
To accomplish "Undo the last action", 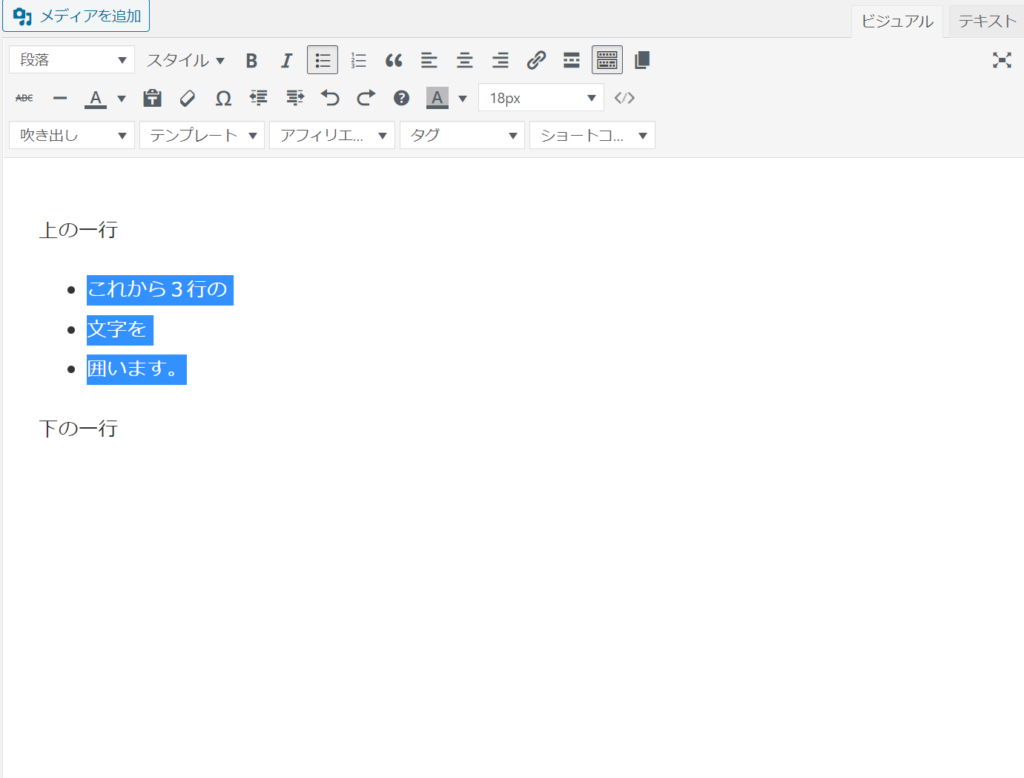I will pos(330,98).
